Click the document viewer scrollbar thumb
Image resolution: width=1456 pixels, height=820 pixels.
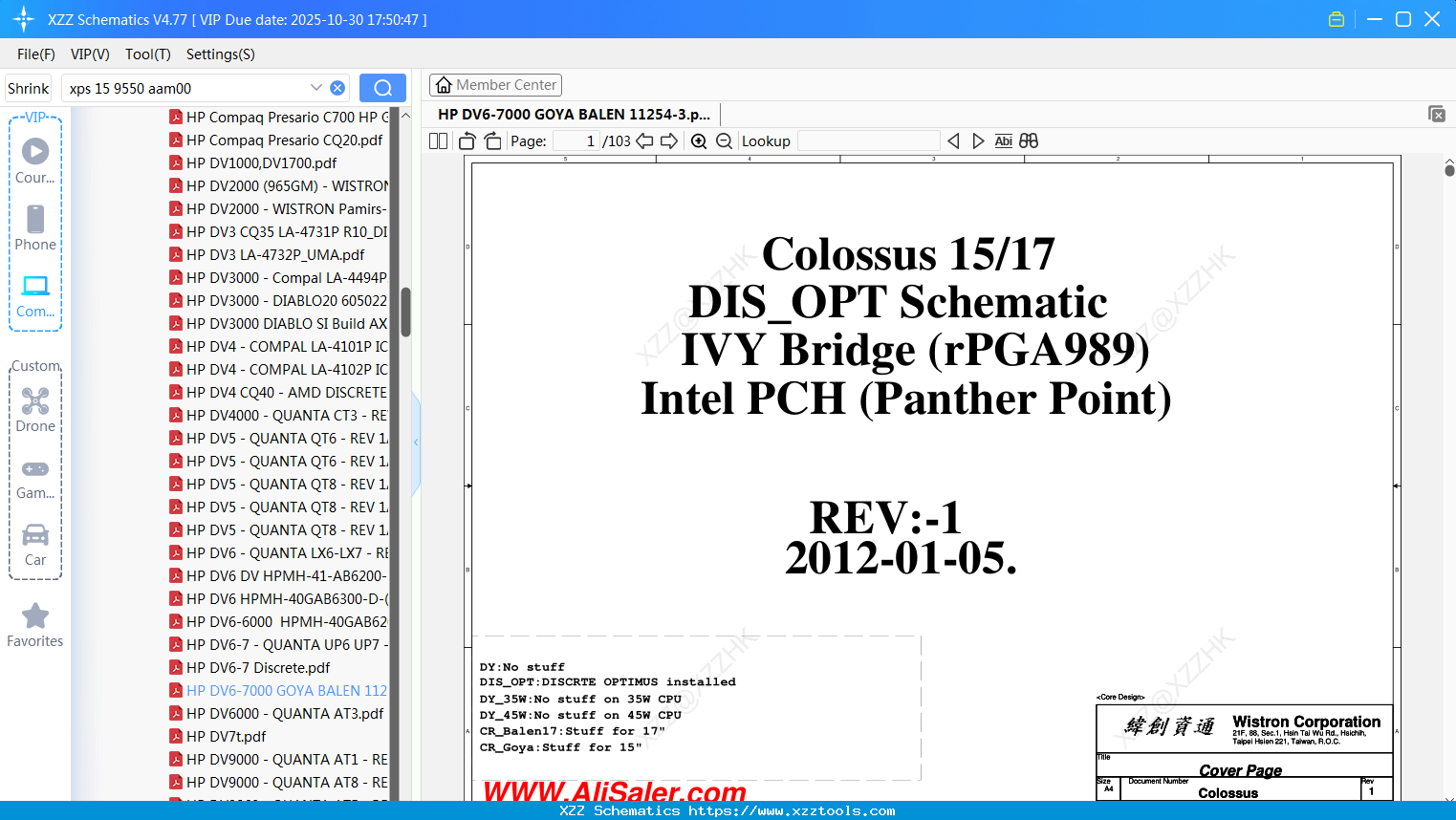click(1449, 169)
